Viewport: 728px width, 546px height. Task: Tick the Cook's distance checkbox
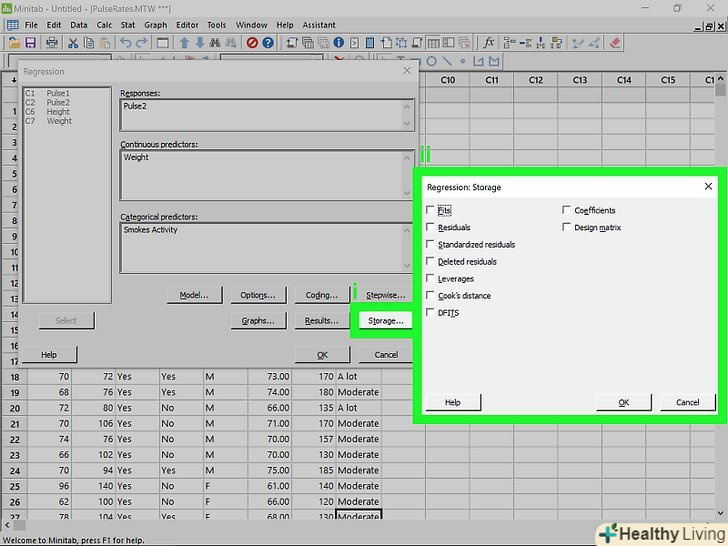[x=431, y=296]
